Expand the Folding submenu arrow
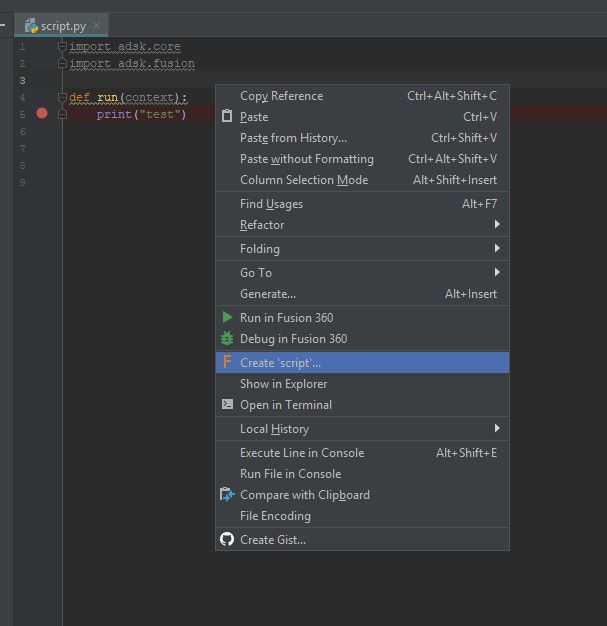Image resolution: width=607 pixels, height=626 pixels. click(497, 248)
